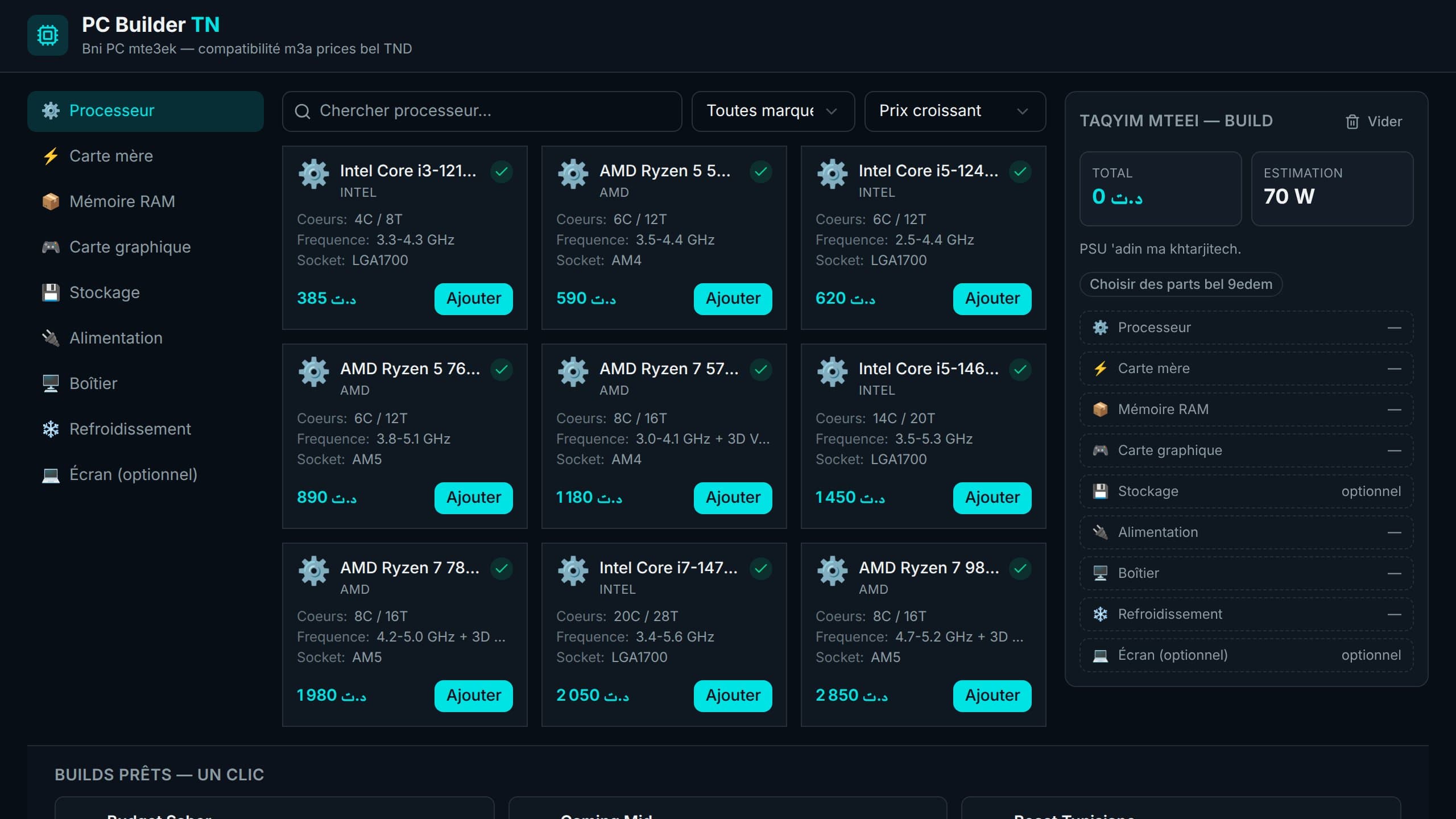Click the plug icon for Alimentation in sidebar

pyautogui.click(x=51, y=338)
